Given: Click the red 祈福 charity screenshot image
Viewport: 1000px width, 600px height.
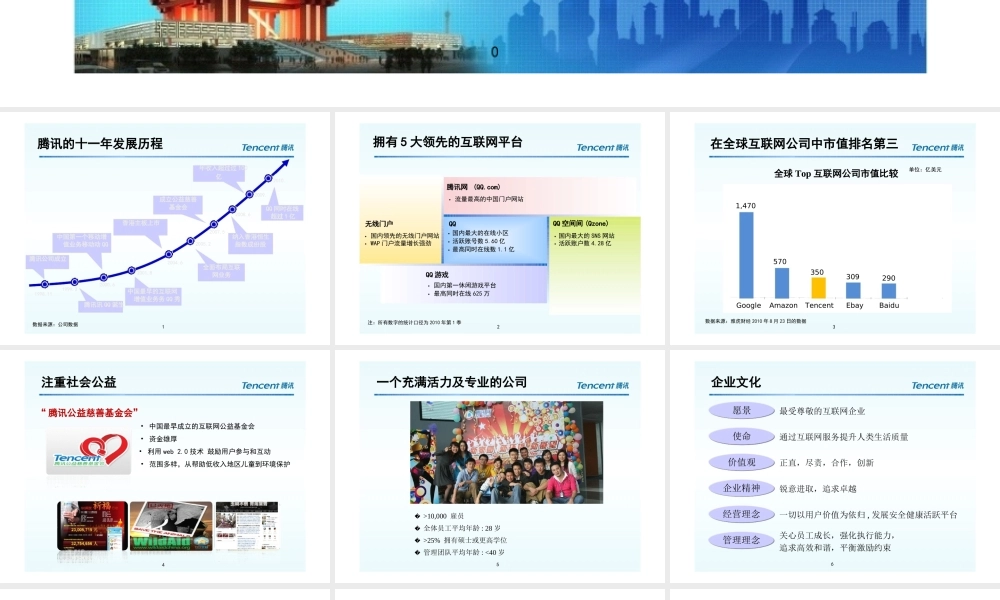Looking at the screenshot, I should [92, 526].
